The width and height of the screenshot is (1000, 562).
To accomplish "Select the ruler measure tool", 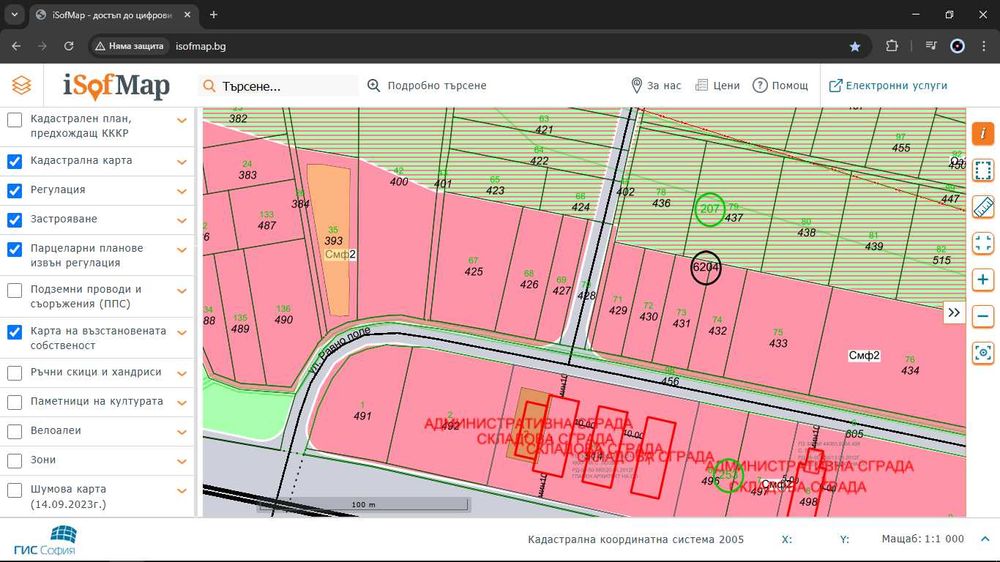I will tap(983, 207).
